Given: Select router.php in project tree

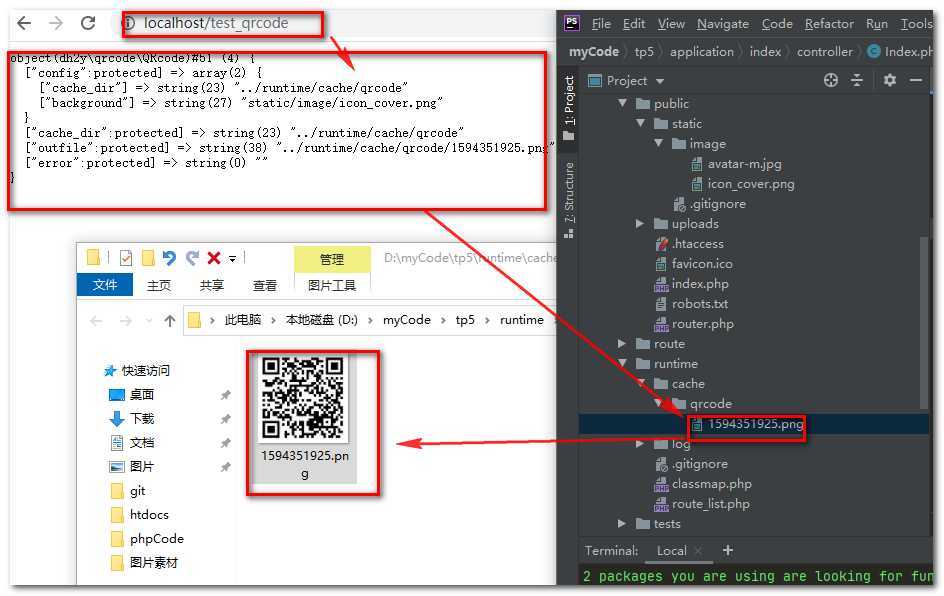Looking at the screenshot, I should click(x=694, y=324).
